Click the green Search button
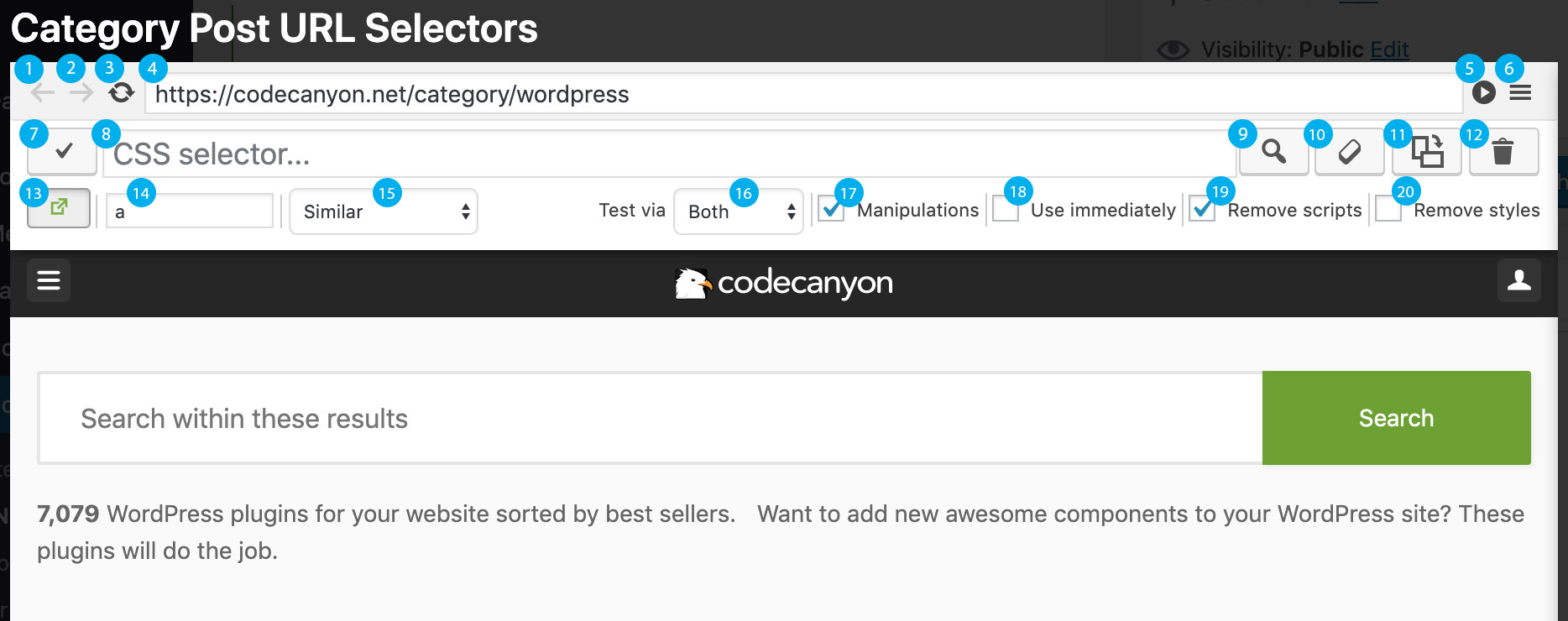This screenshot has height=621, width=1568. 1397,418
